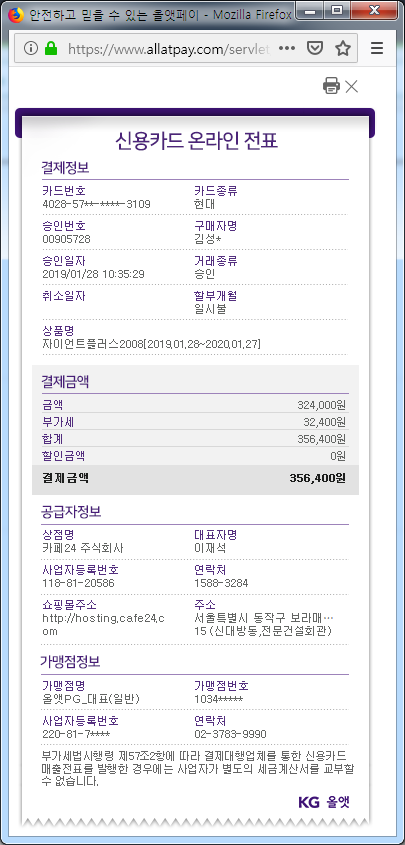
Task: Click the '공급자정보' section header
Action: pyautogui.click(x=71, y=512)
